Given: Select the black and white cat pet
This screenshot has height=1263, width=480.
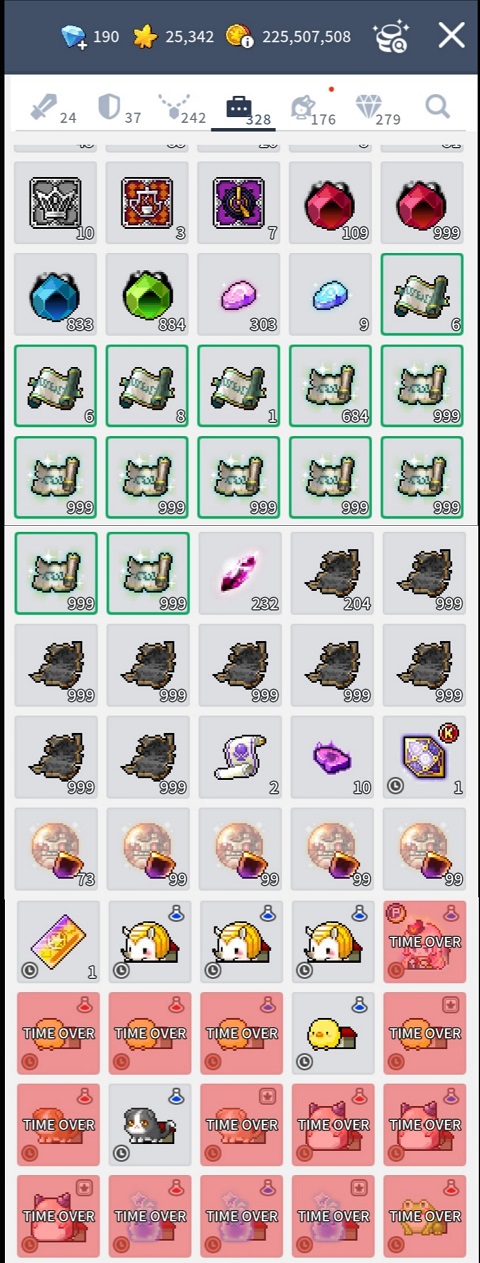Looking at the screenshot, I should point(149,1125).
